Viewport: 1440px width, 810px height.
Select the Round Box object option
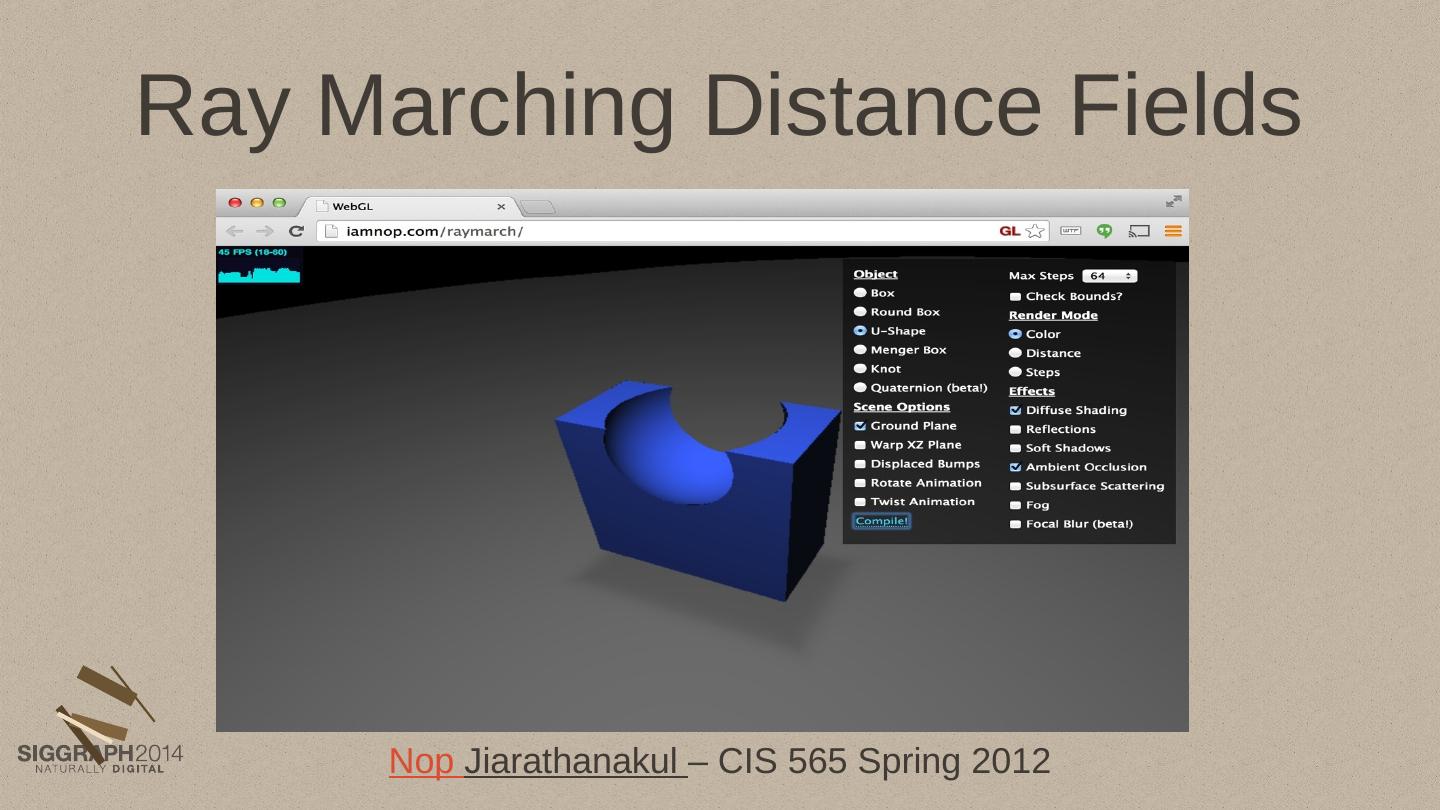[860, 312]
